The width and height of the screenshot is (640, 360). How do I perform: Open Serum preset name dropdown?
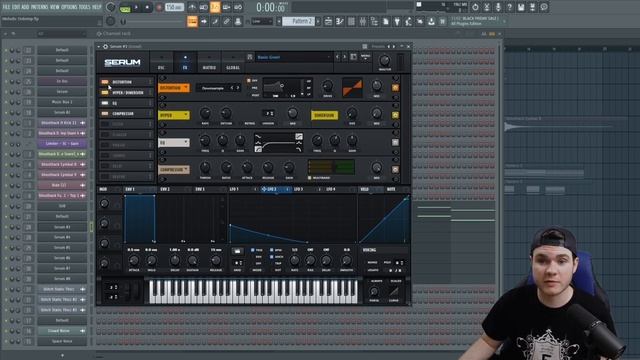click(x=293, y=57)
